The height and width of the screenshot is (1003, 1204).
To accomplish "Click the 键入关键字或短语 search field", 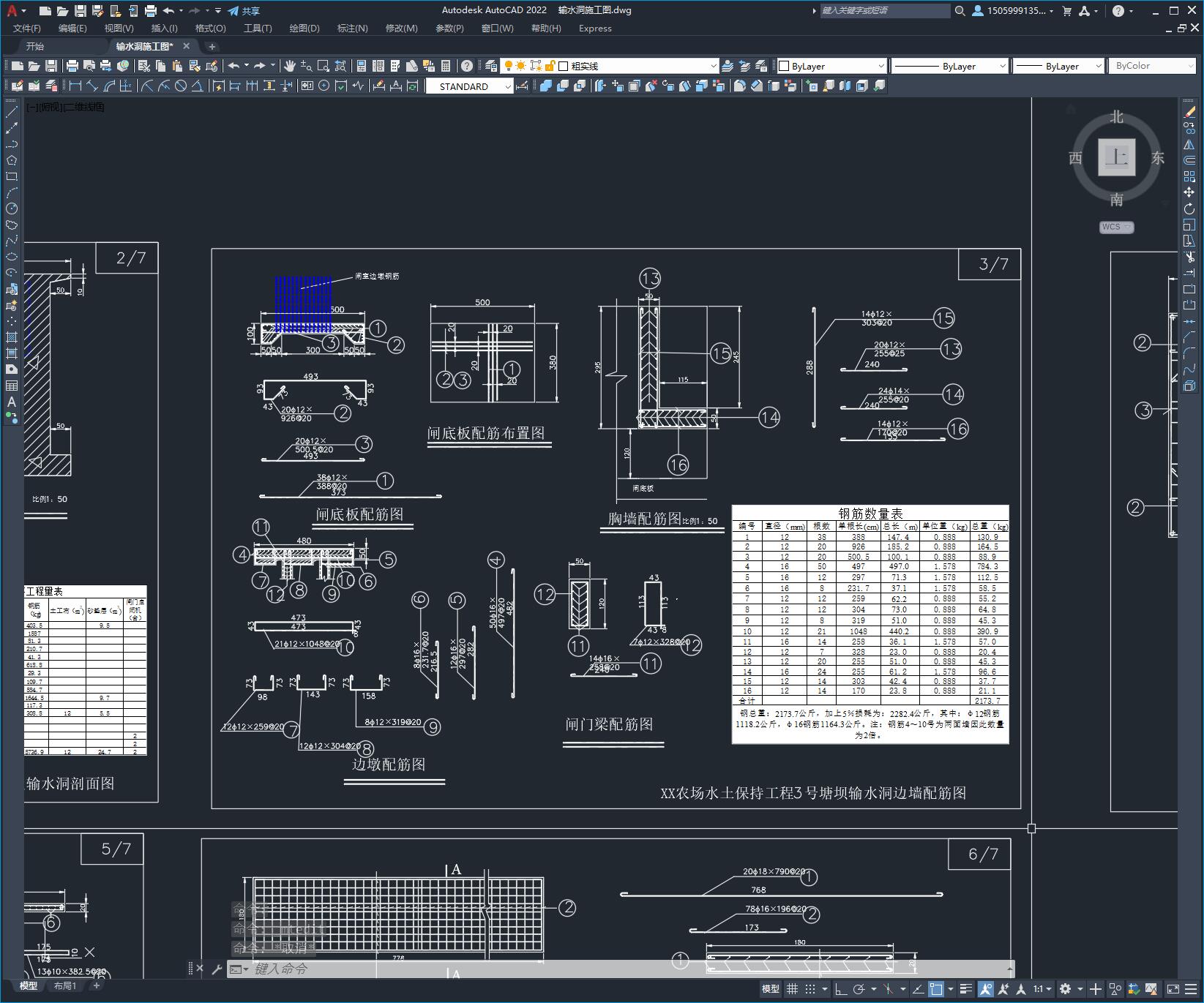I will (884, 10).
